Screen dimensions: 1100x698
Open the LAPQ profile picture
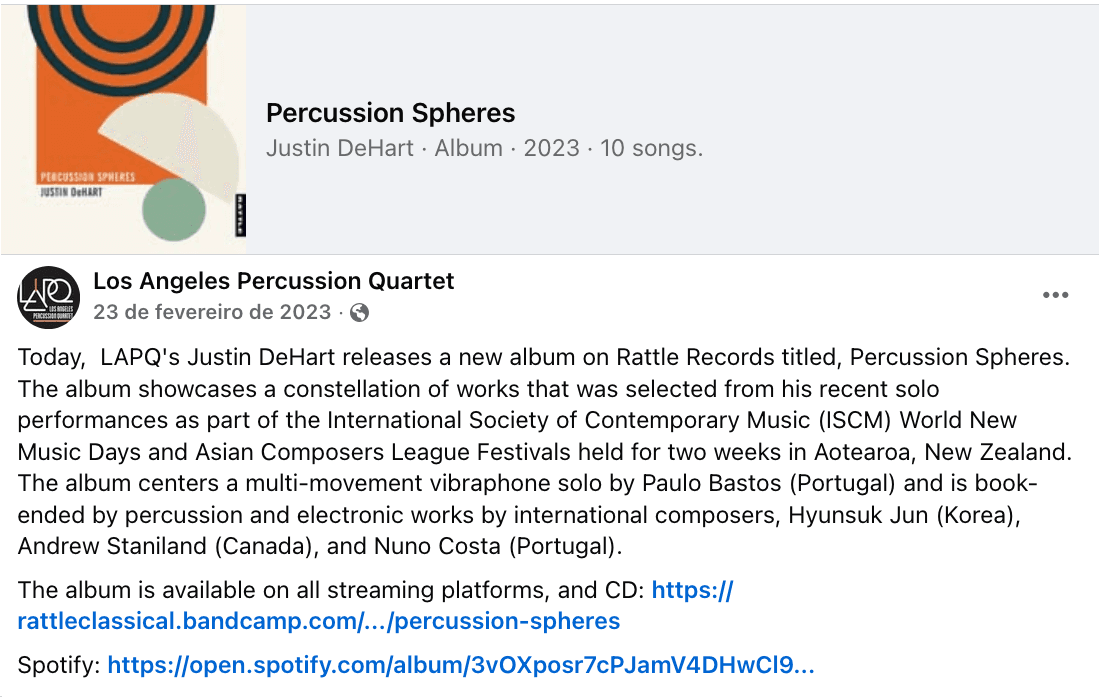tap(47, 297)
